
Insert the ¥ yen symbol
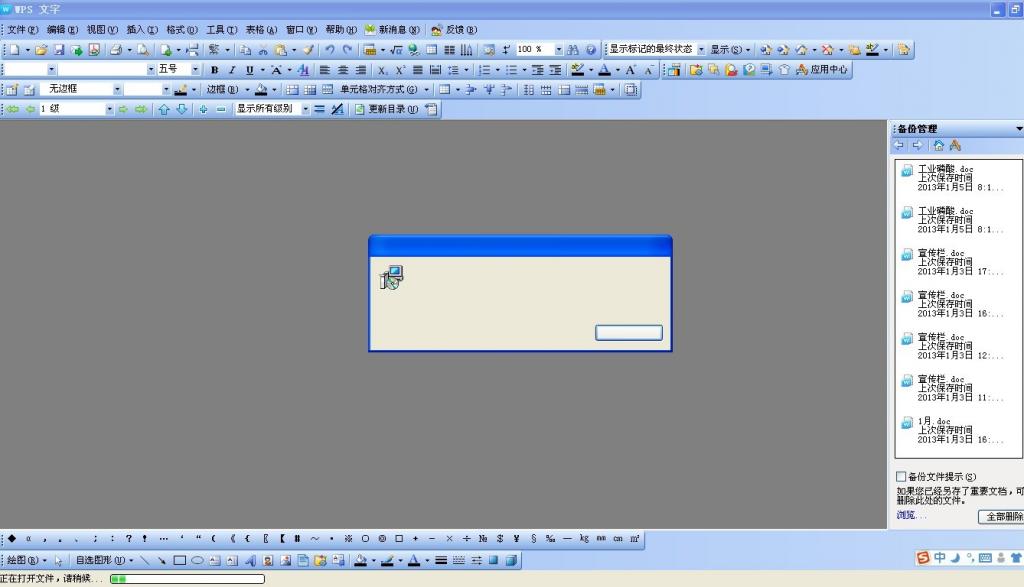[x=517, y=539]
